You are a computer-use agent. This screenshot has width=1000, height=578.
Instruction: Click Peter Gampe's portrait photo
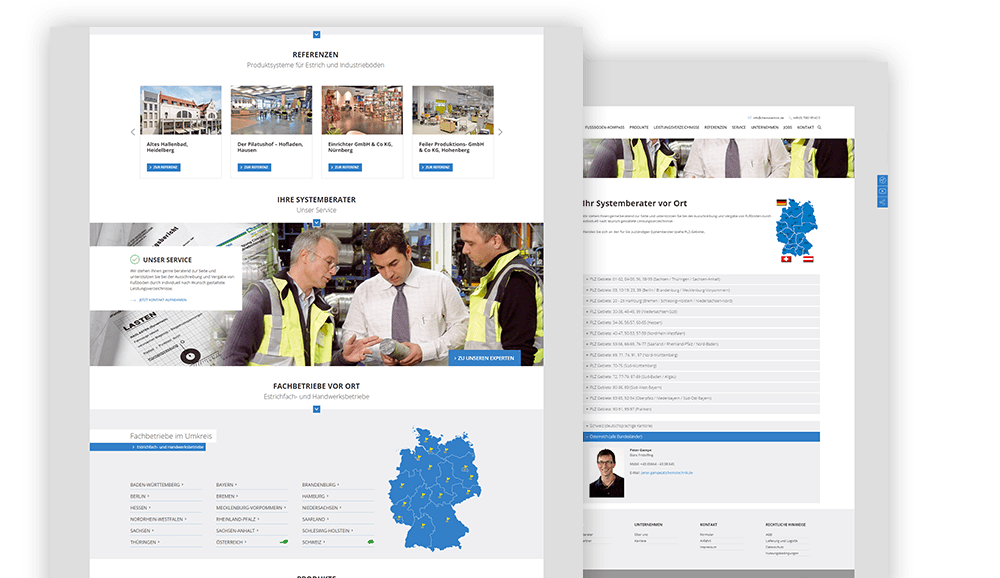click(x=607, y=473)
